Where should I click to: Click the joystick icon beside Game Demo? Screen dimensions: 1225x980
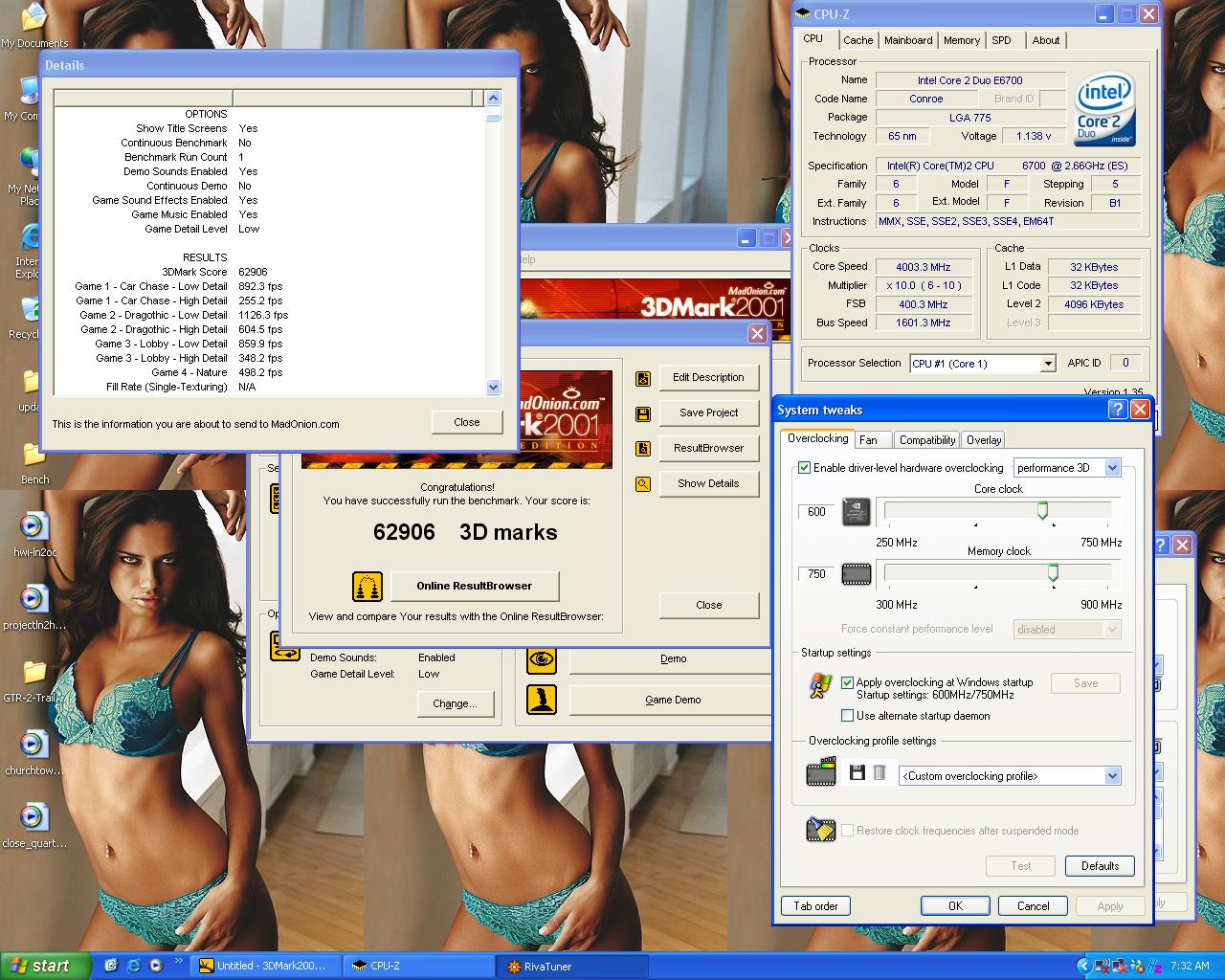pyautogui.click(x=542, y=700)
